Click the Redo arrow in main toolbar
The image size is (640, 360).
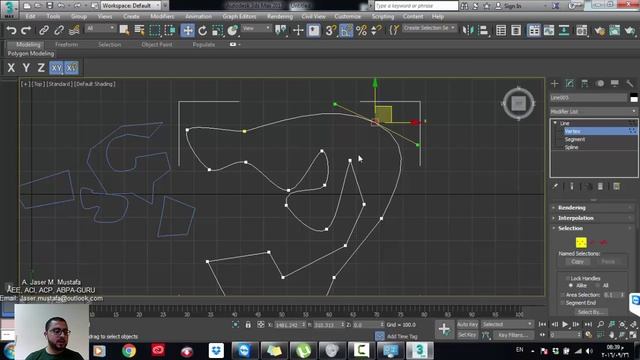26,30
